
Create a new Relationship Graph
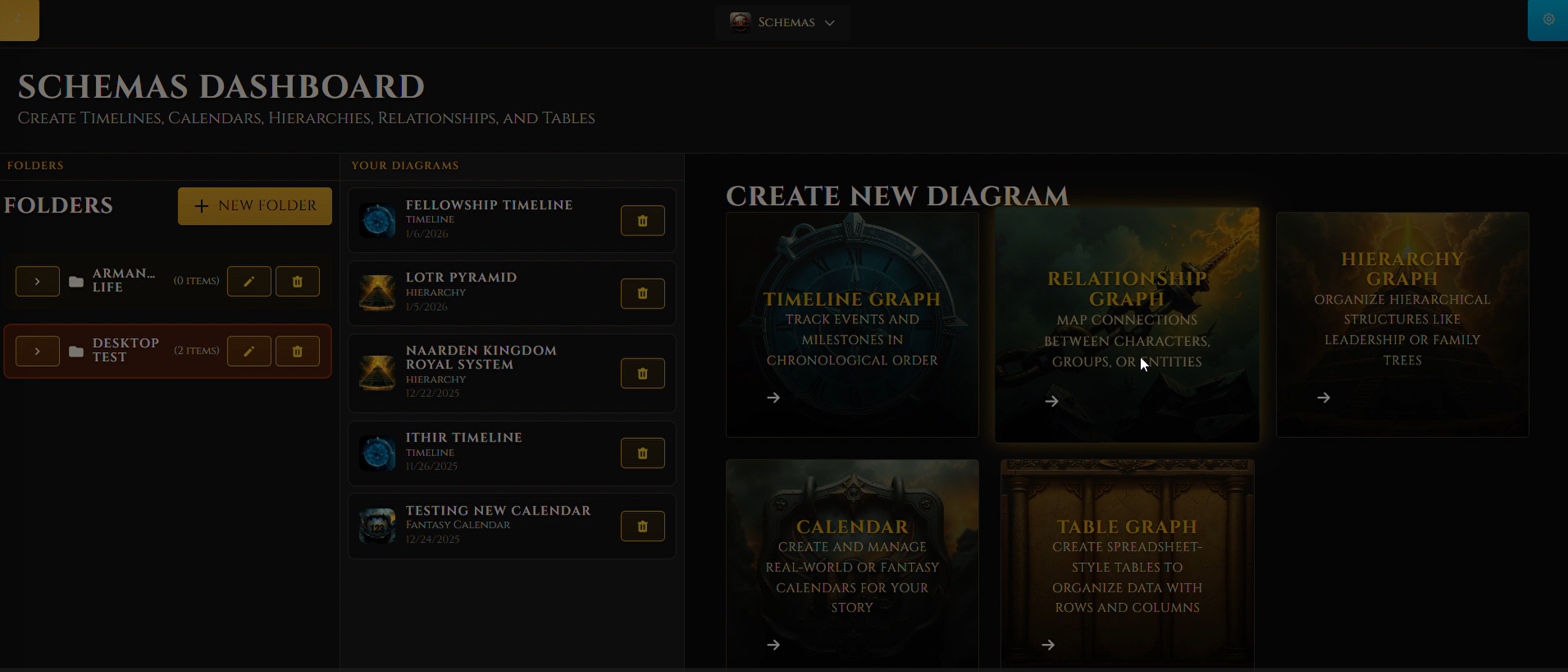tap(1126, 325)
